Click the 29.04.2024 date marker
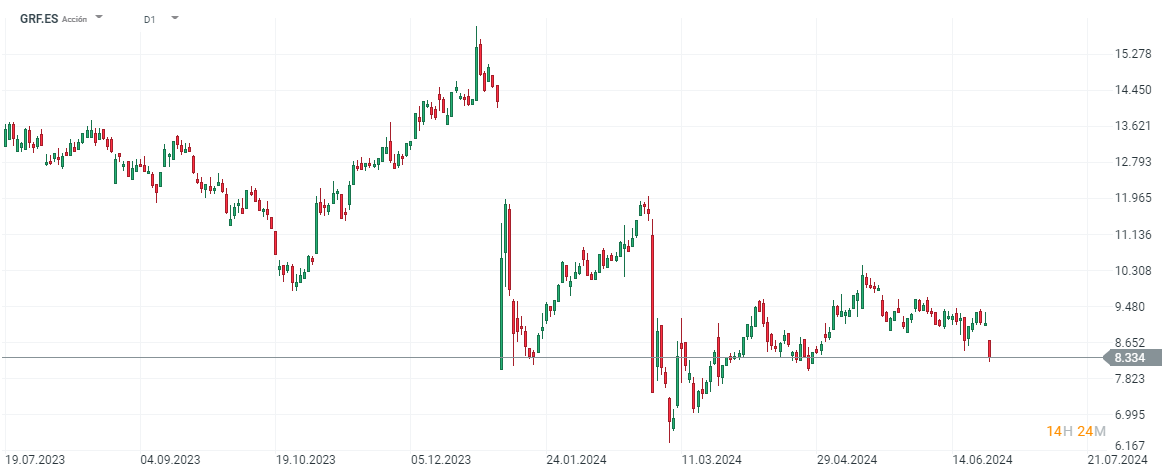Screen dimensions: 1175x476 [x=847, y=460]
